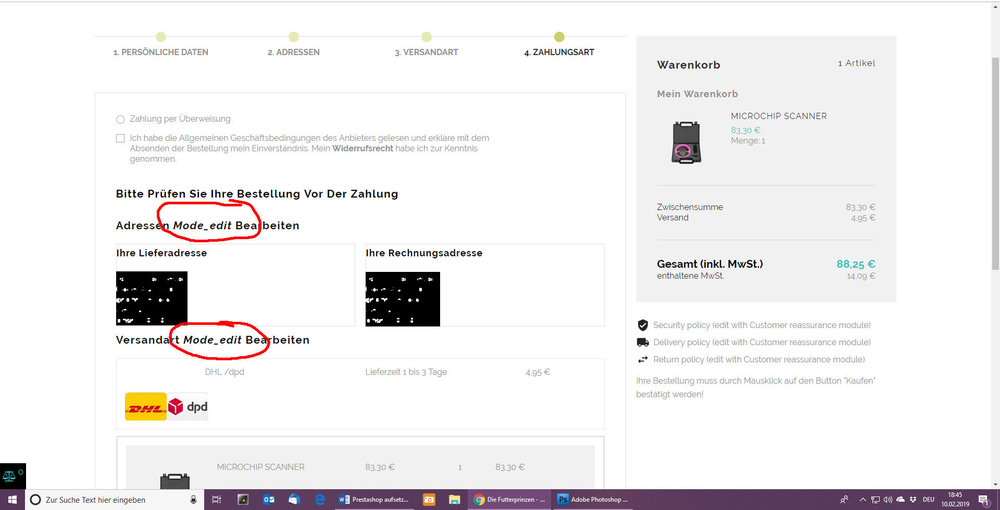Click 'Ihre Lieferadresse' heading
The width and height of the screenshot is (1000, 510).
(161, 253)
